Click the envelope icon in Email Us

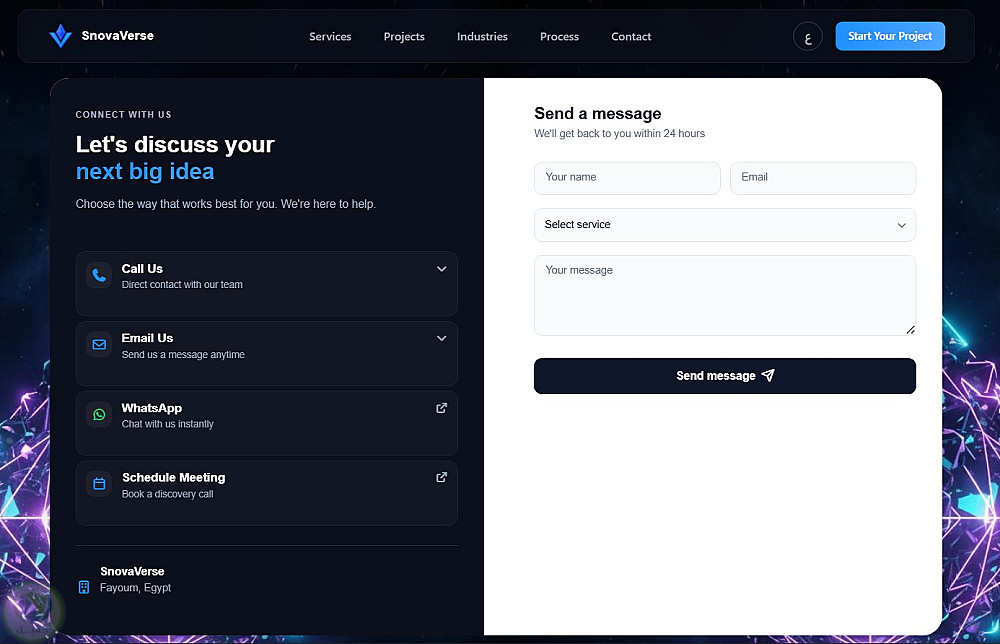(99, 345)
